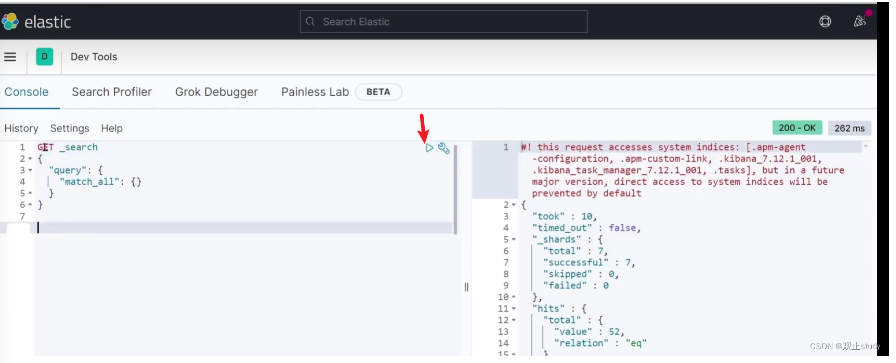The width and height of the screenshot is (896, 363).
Task: Click the Elastic logo
Action: 35,22
